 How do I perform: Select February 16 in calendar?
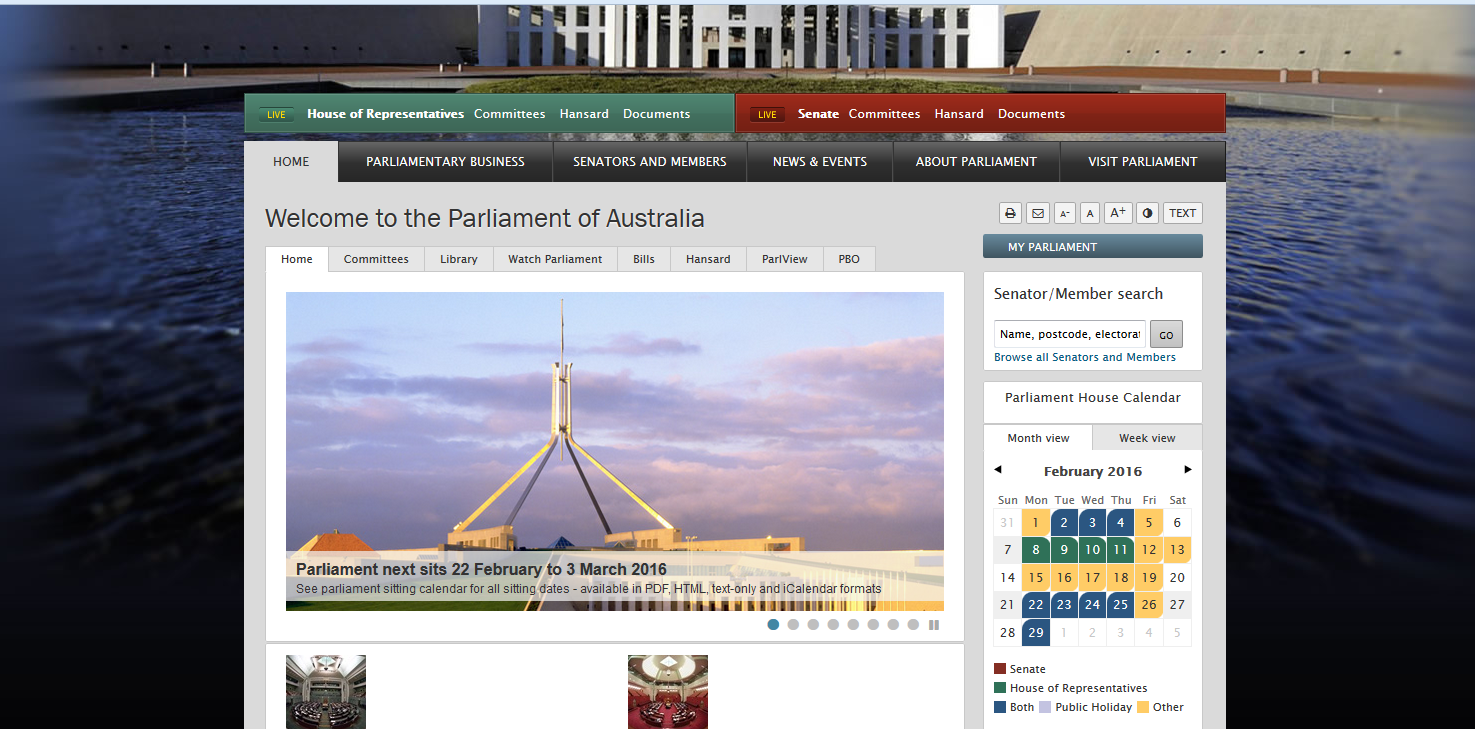1064,577
